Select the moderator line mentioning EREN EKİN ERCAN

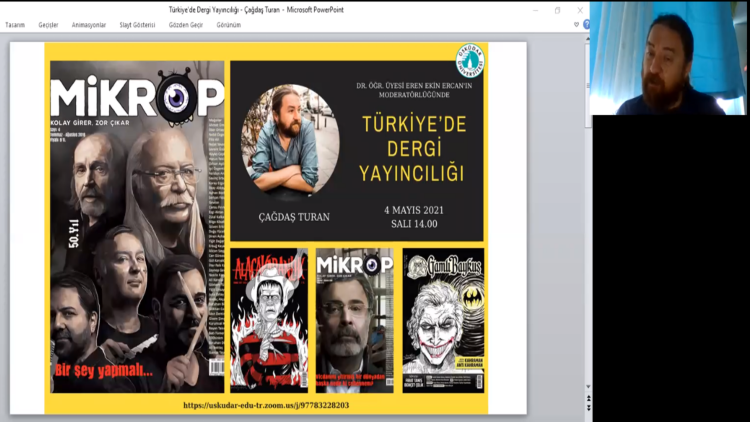point(414,90)
